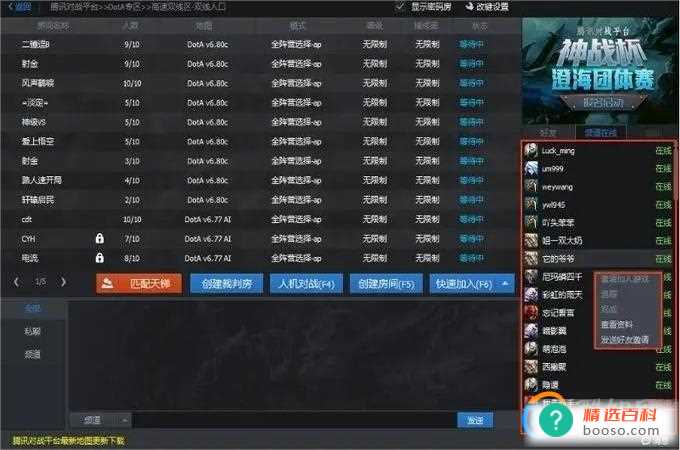Click the avatar beside 尼玛俩四千

530,276
